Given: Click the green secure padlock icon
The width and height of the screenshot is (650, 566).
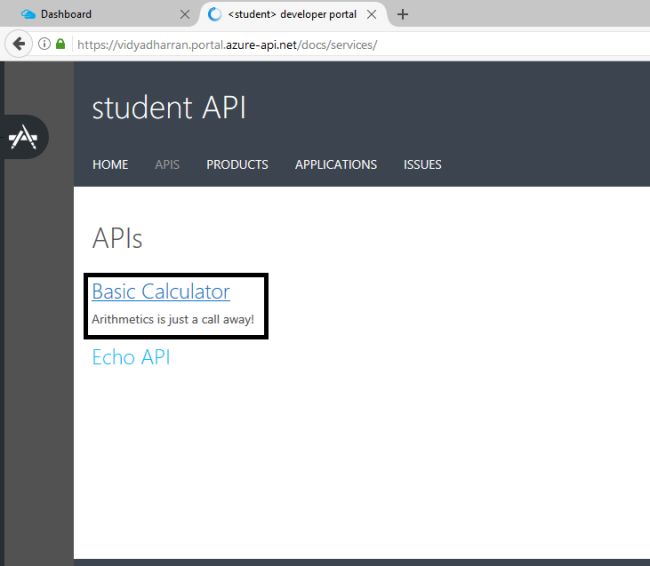Looking at the screenshot, I should click(x=61, y=44).
